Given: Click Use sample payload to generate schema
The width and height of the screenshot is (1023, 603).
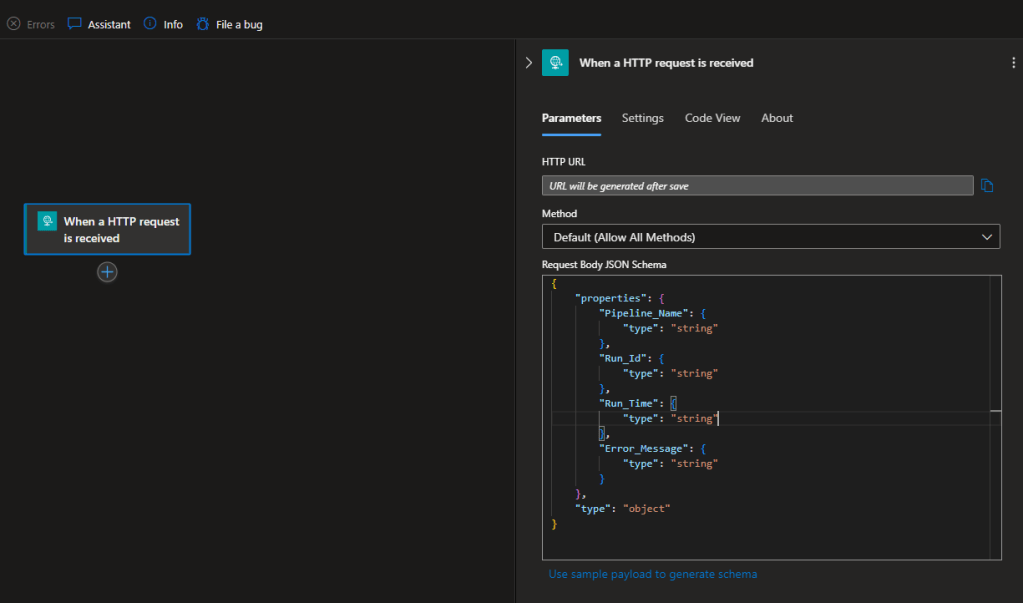Looking at the screenshot, I should pos(652,574).
